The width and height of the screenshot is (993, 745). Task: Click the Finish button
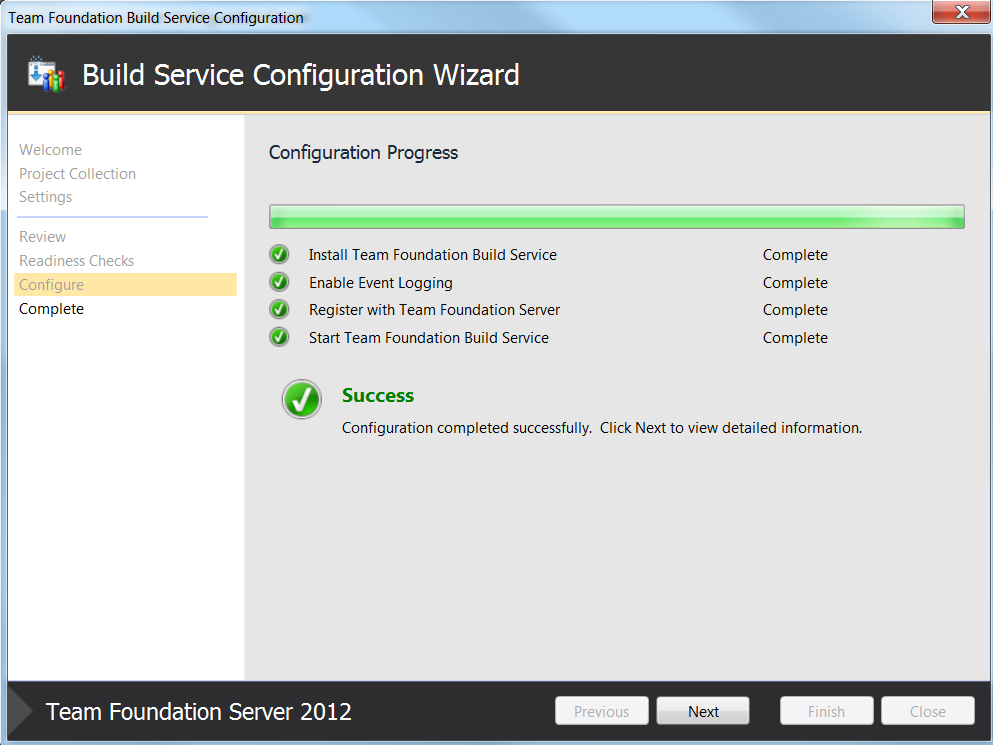pyautogui.click(x=826, y=711)
